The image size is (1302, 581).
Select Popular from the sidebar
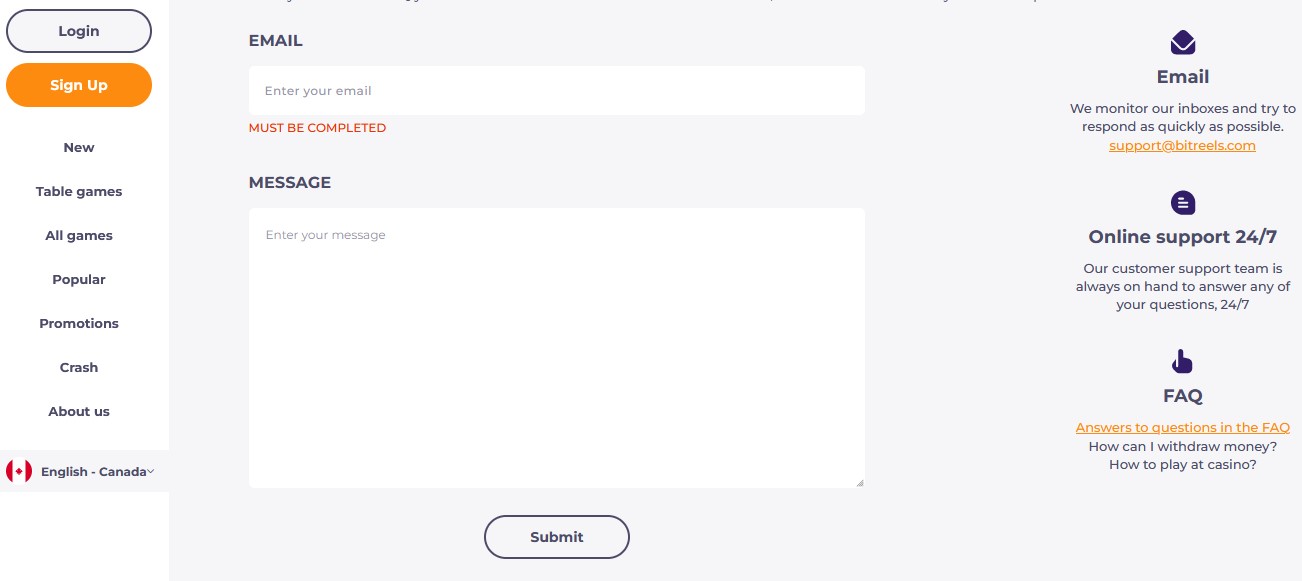79,279
